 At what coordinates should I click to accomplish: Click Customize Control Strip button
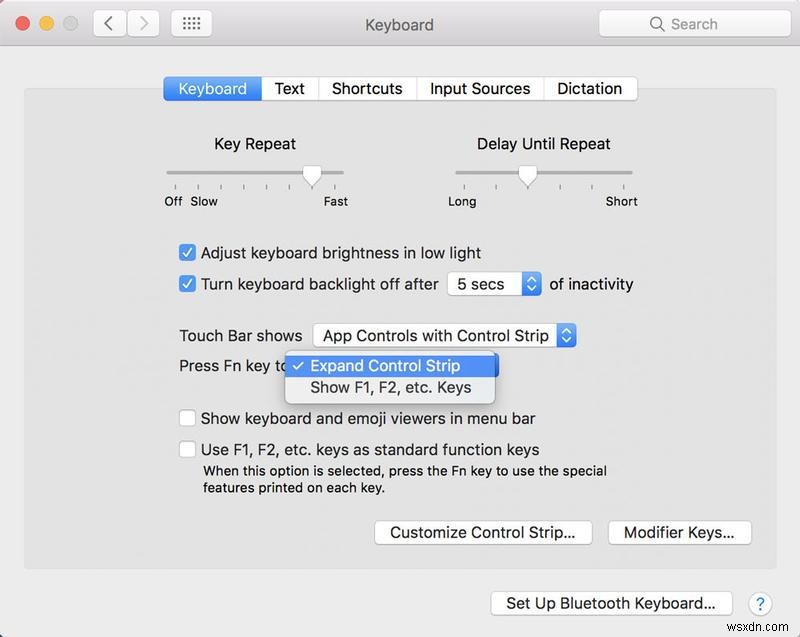point(483,533)
